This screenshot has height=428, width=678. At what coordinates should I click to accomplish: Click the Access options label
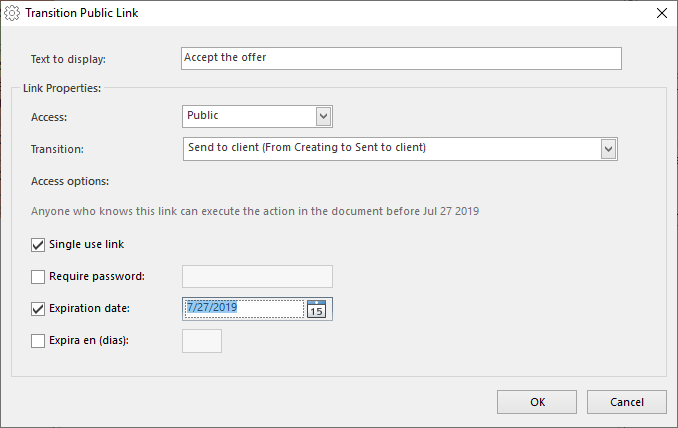[70, 181]
